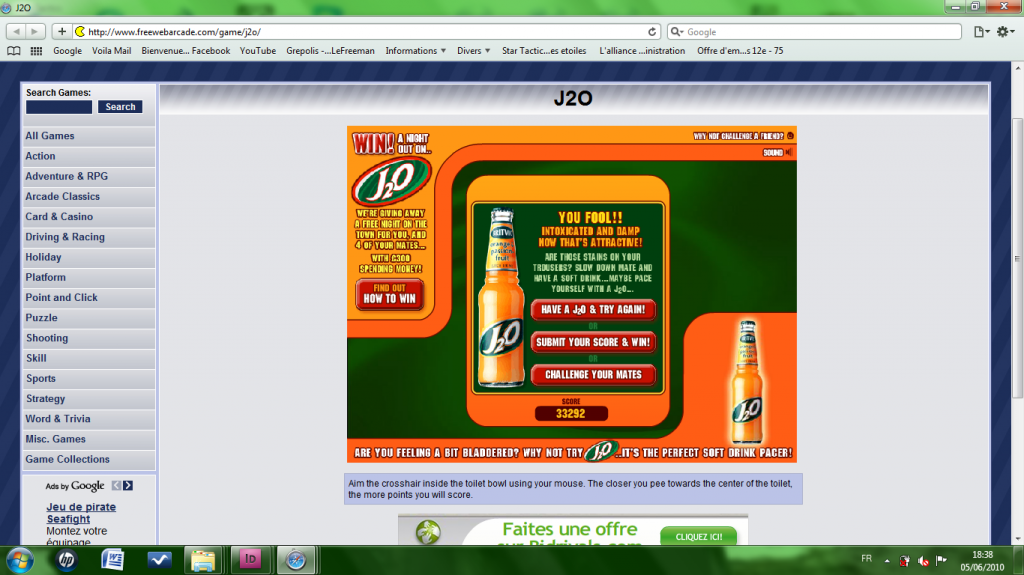Click Challenge Your Mates button
The image size is (1024, 575).
(x=593, y=375)
